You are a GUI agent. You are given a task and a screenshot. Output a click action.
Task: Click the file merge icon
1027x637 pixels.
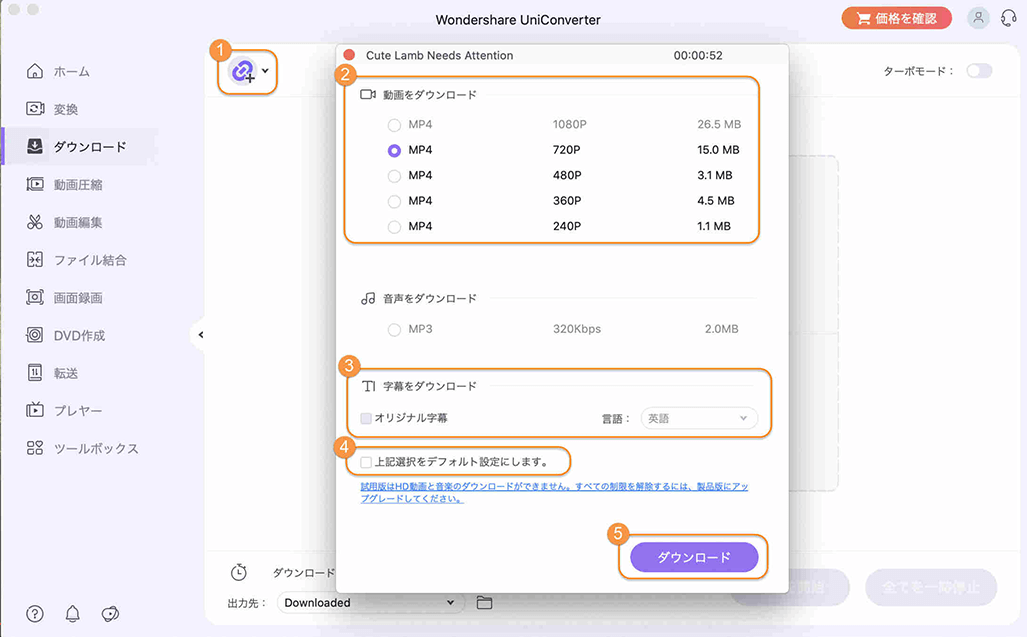point(35,259)
